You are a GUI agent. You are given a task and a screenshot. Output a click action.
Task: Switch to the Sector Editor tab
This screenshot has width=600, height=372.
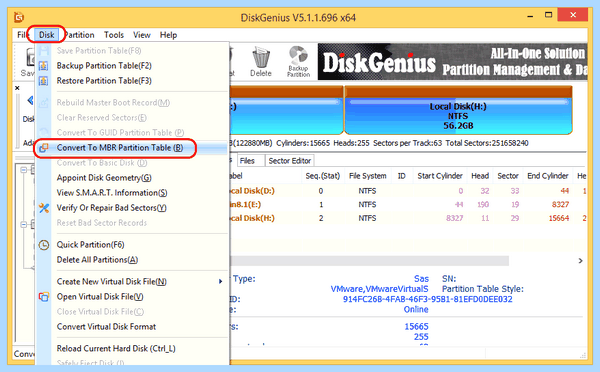[x=290, y=161]
